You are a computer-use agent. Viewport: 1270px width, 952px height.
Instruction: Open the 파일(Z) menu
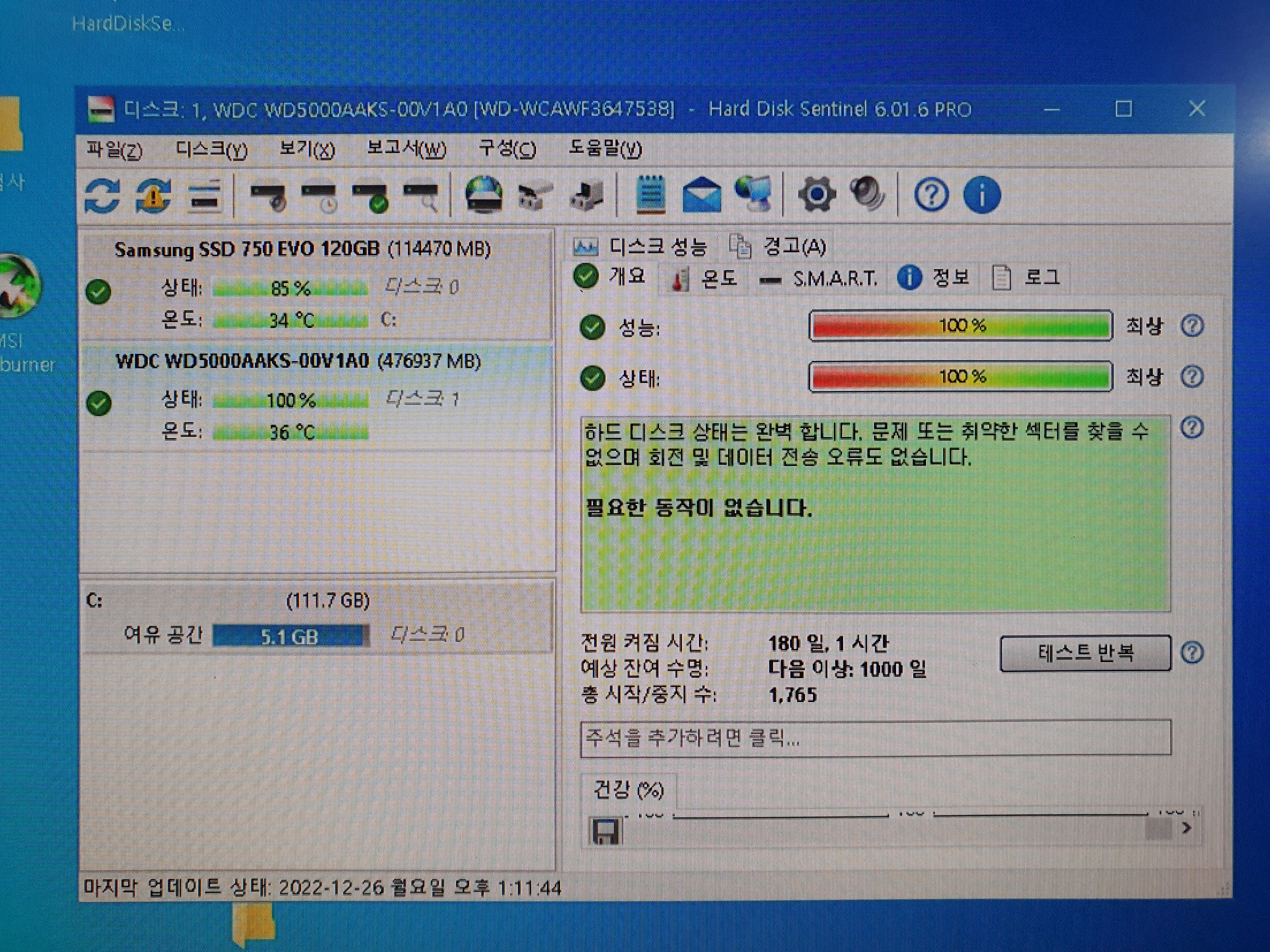(114, 150)
